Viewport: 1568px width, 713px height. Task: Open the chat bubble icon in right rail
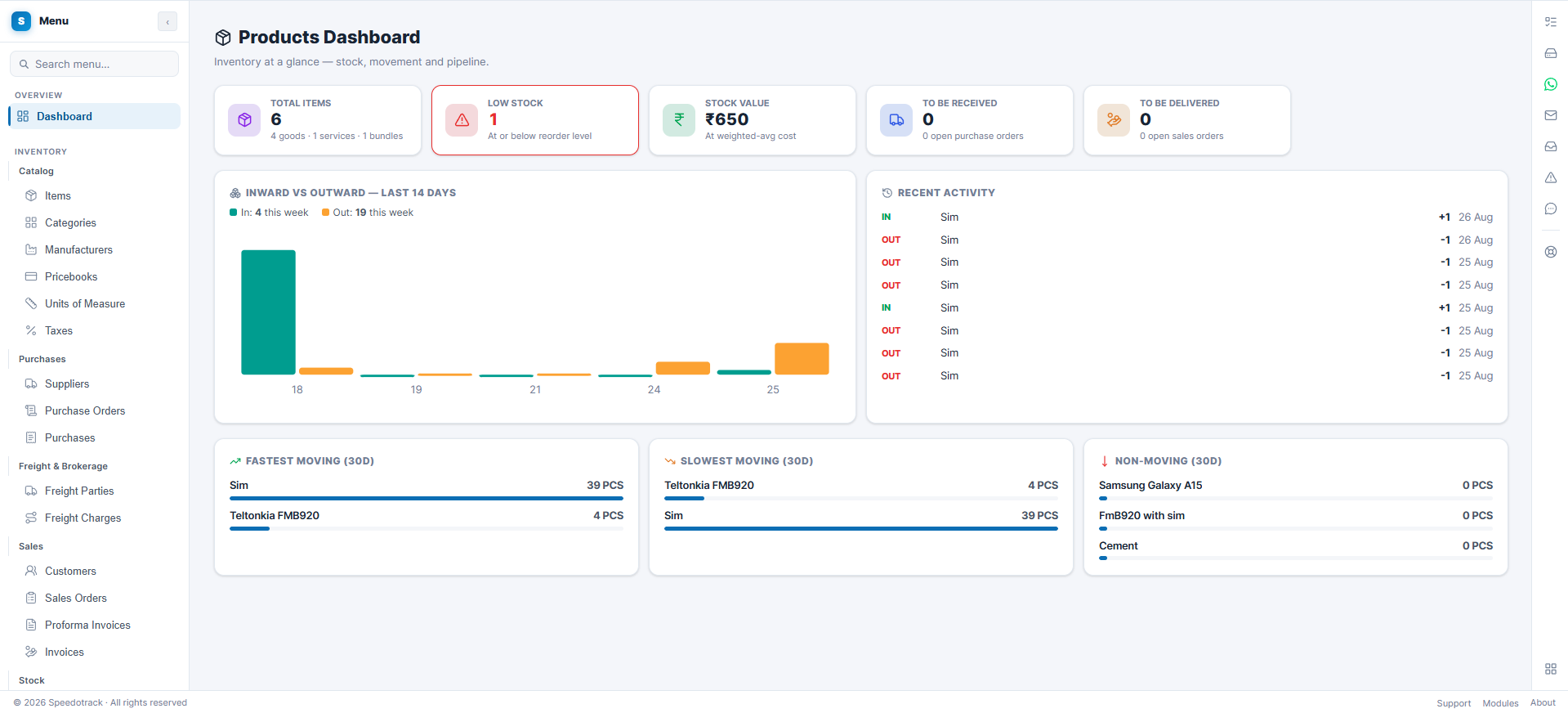[x=1551, y=209]
